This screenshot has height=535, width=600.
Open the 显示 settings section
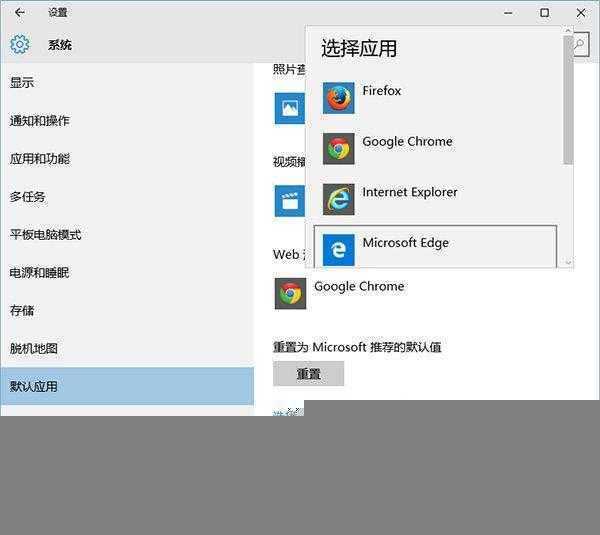click(x=127, y=82)
